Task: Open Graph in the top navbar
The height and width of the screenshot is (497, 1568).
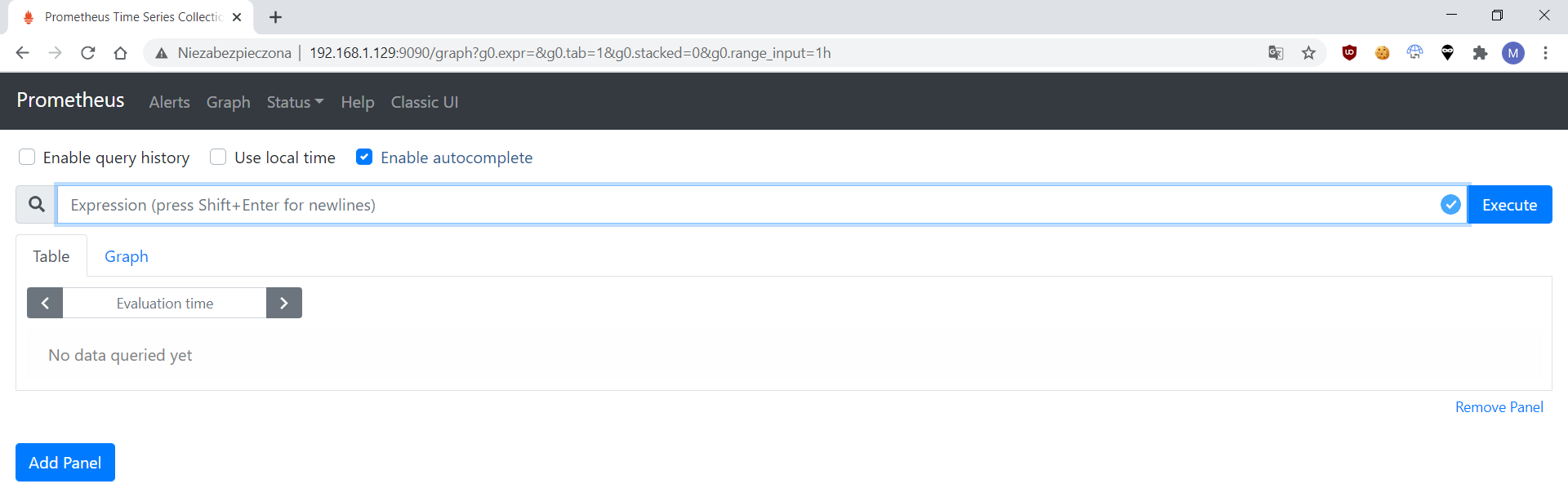Action: (229, 102)
